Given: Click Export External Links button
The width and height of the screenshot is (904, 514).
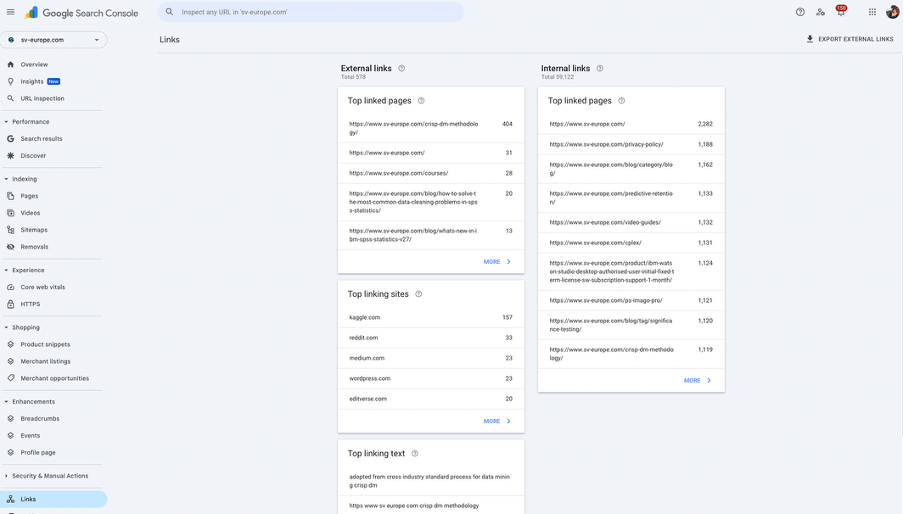Looking at the screenshot, I should (850, 39).
